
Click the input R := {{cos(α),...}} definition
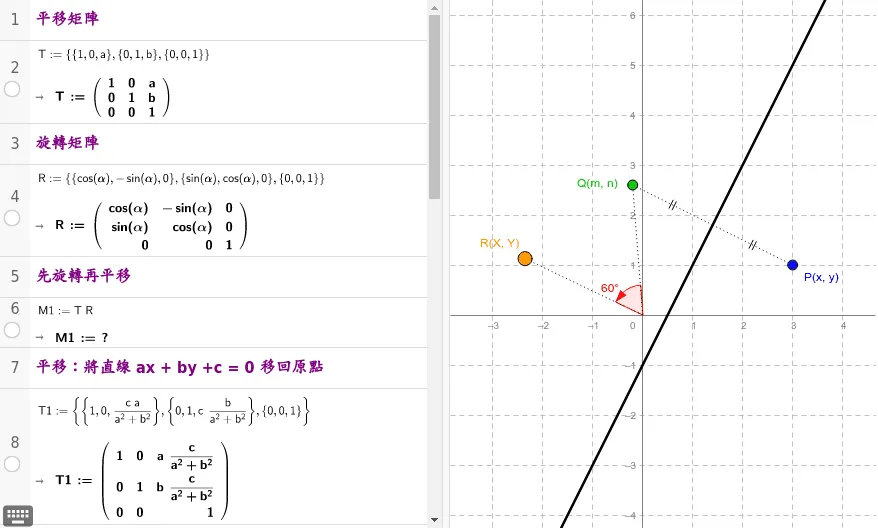(181, 179)
